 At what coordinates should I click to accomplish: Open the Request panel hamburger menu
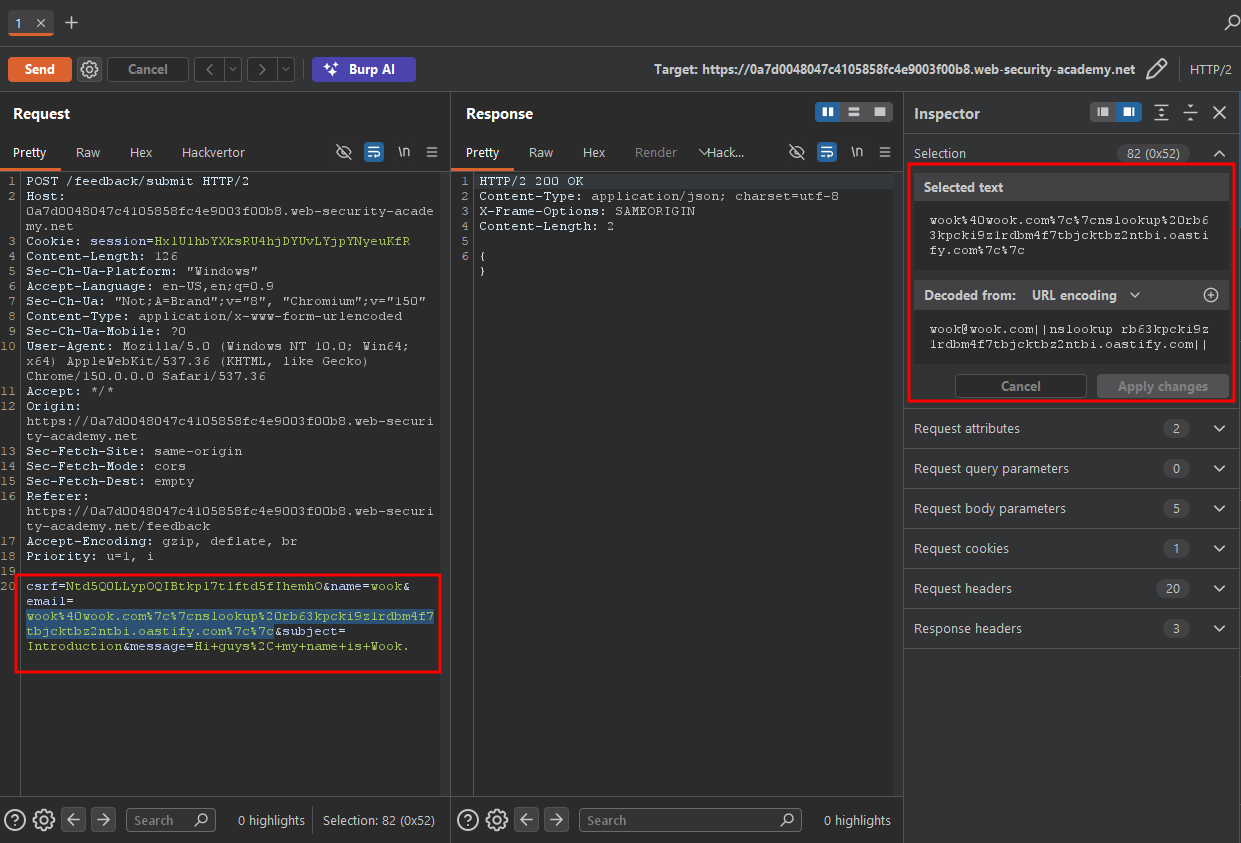(x=432, y=152)
